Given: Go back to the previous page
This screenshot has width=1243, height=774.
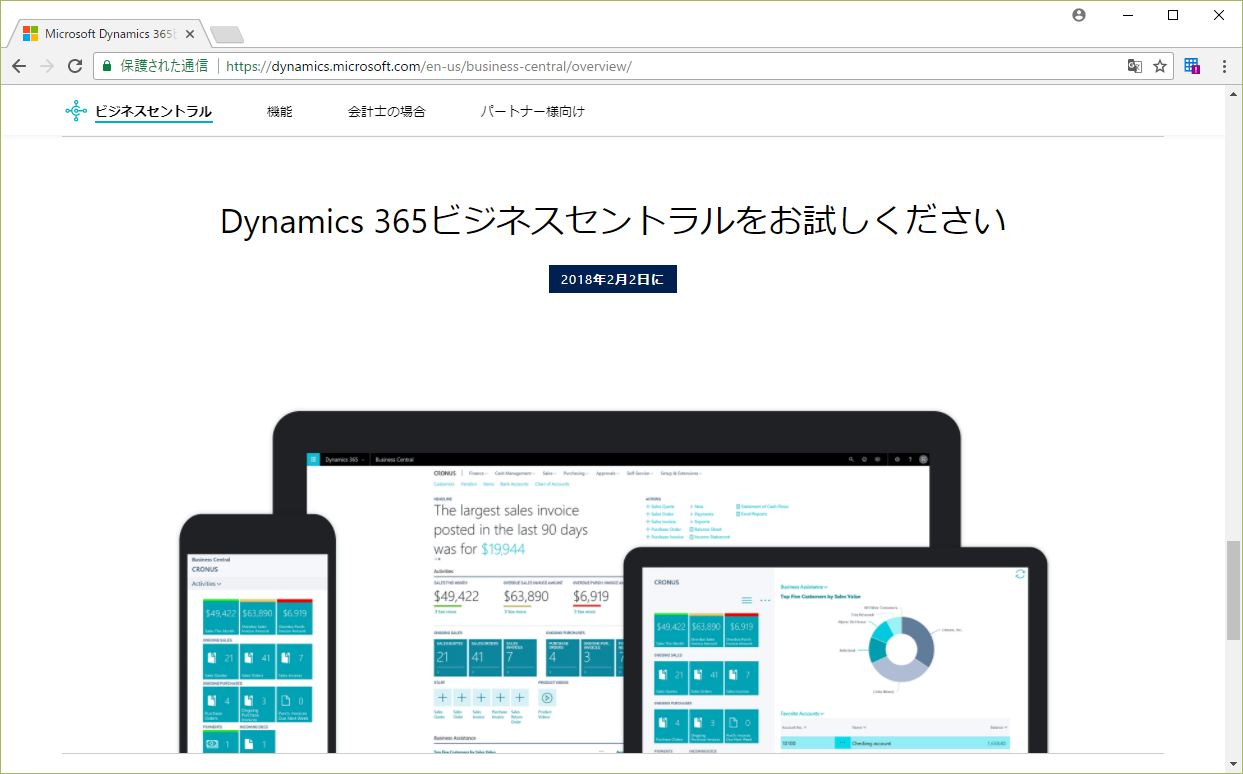Looking at the screenshot, I should pyautogui.click(x=19, y=66).
